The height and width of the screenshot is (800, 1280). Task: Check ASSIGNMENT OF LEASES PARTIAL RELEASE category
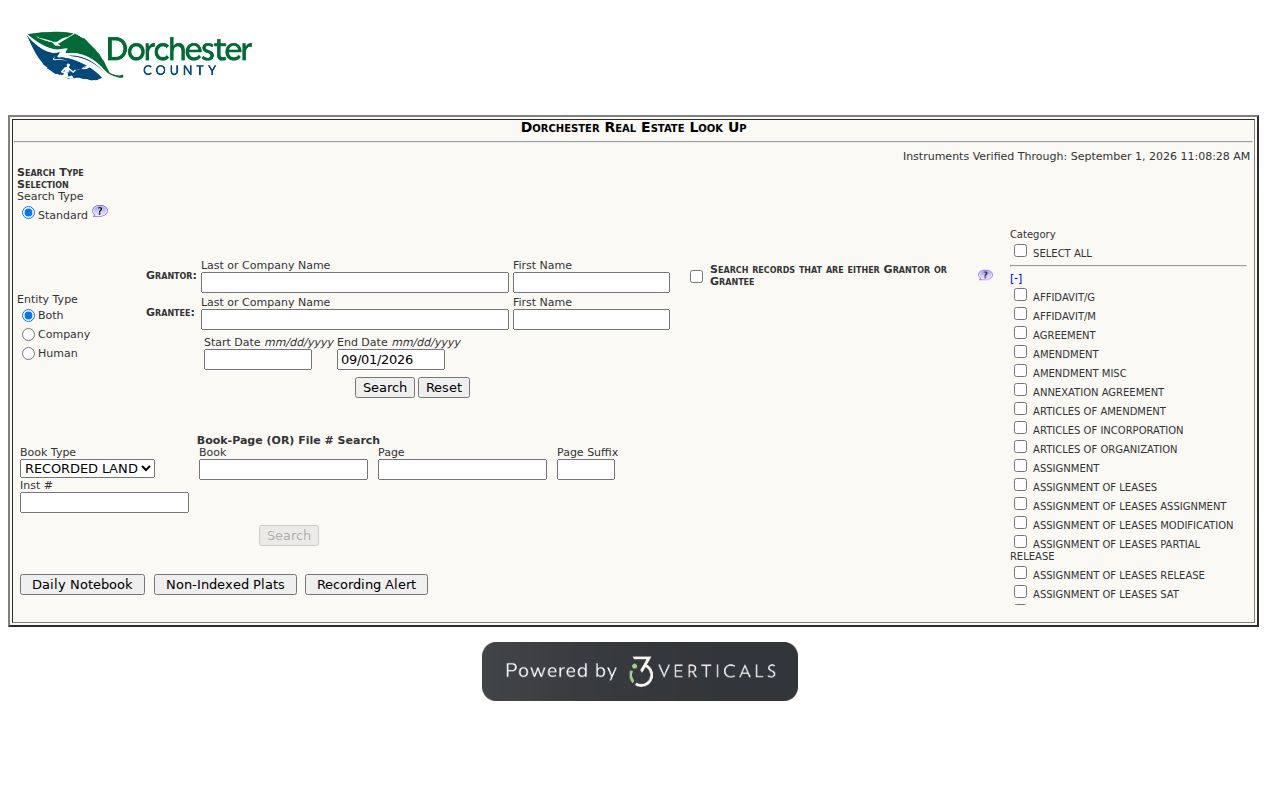[1020, 542]
